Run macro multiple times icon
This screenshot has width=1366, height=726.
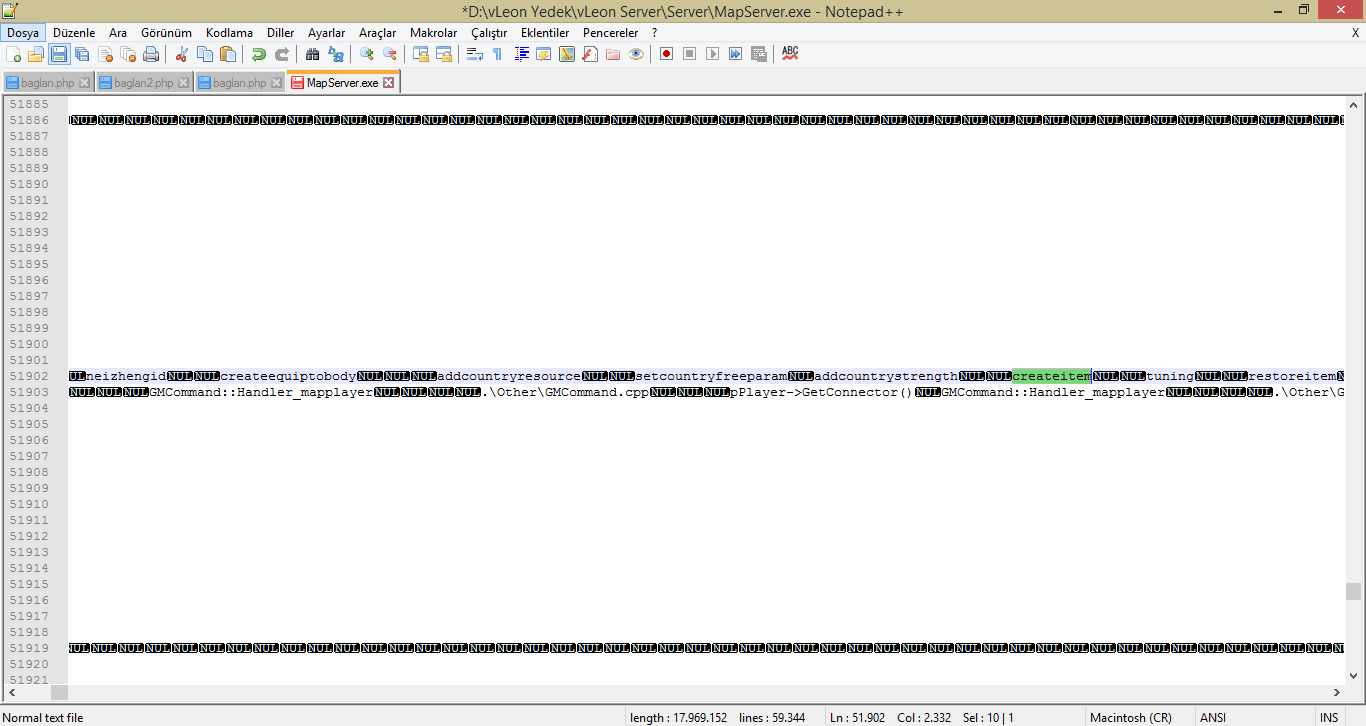point(736,54)
